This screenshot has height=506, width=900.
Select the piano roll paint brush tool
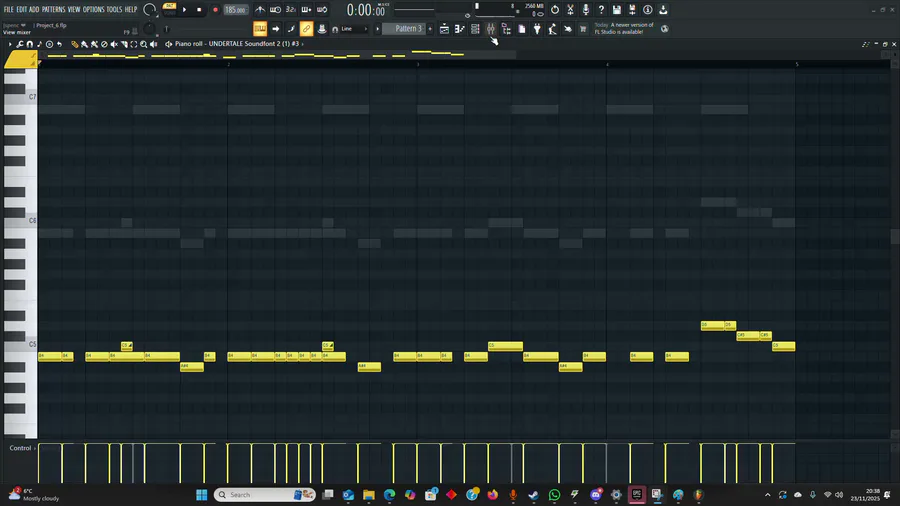84,44
